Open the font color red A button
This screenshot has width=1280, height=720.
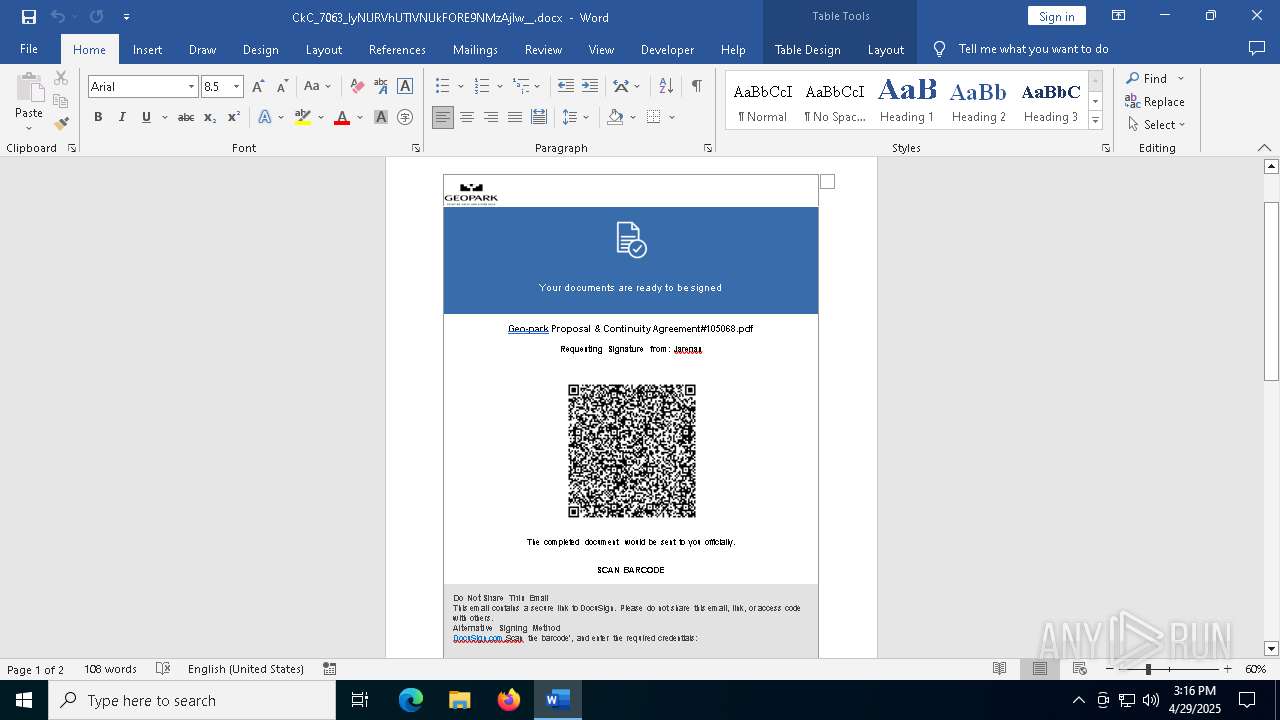[x=342, y=117]
